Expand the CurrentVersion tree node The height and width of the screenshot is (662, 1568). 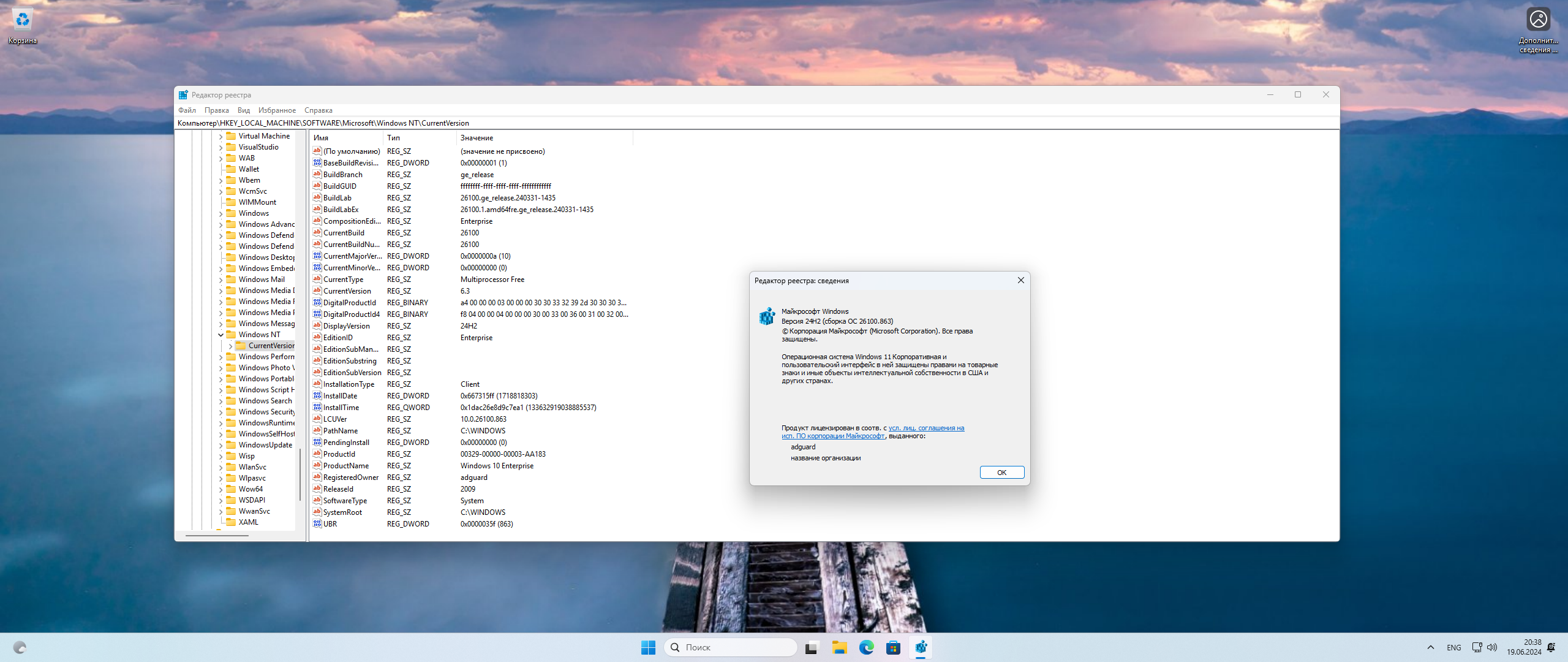click(x=231, y=346)
